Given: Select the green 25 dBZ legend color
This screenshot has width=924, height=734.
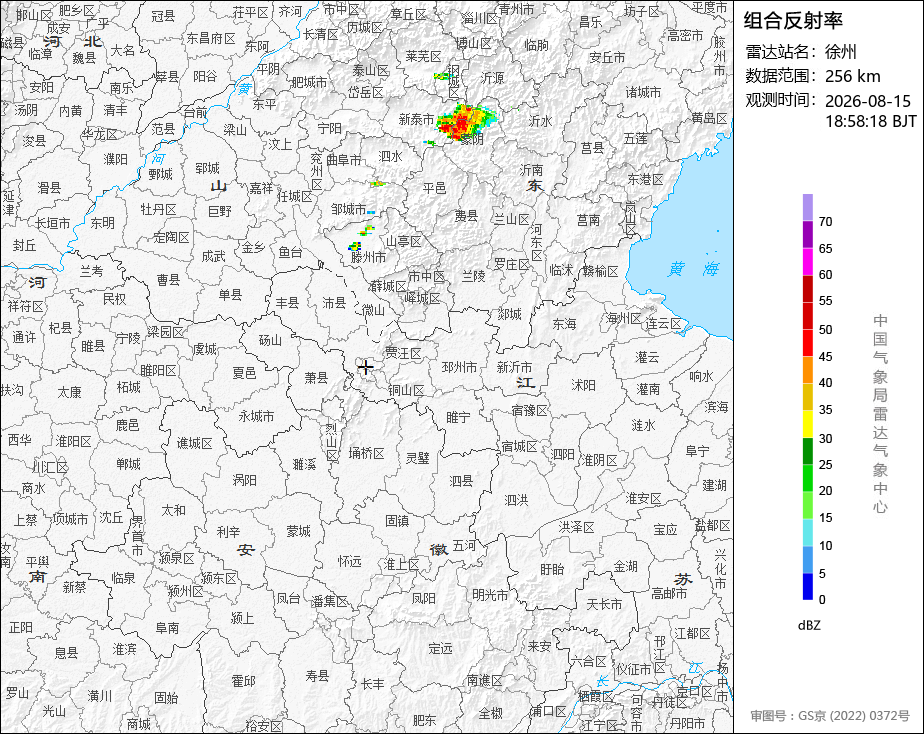Looking at the screenshot, I should [807, 452].
